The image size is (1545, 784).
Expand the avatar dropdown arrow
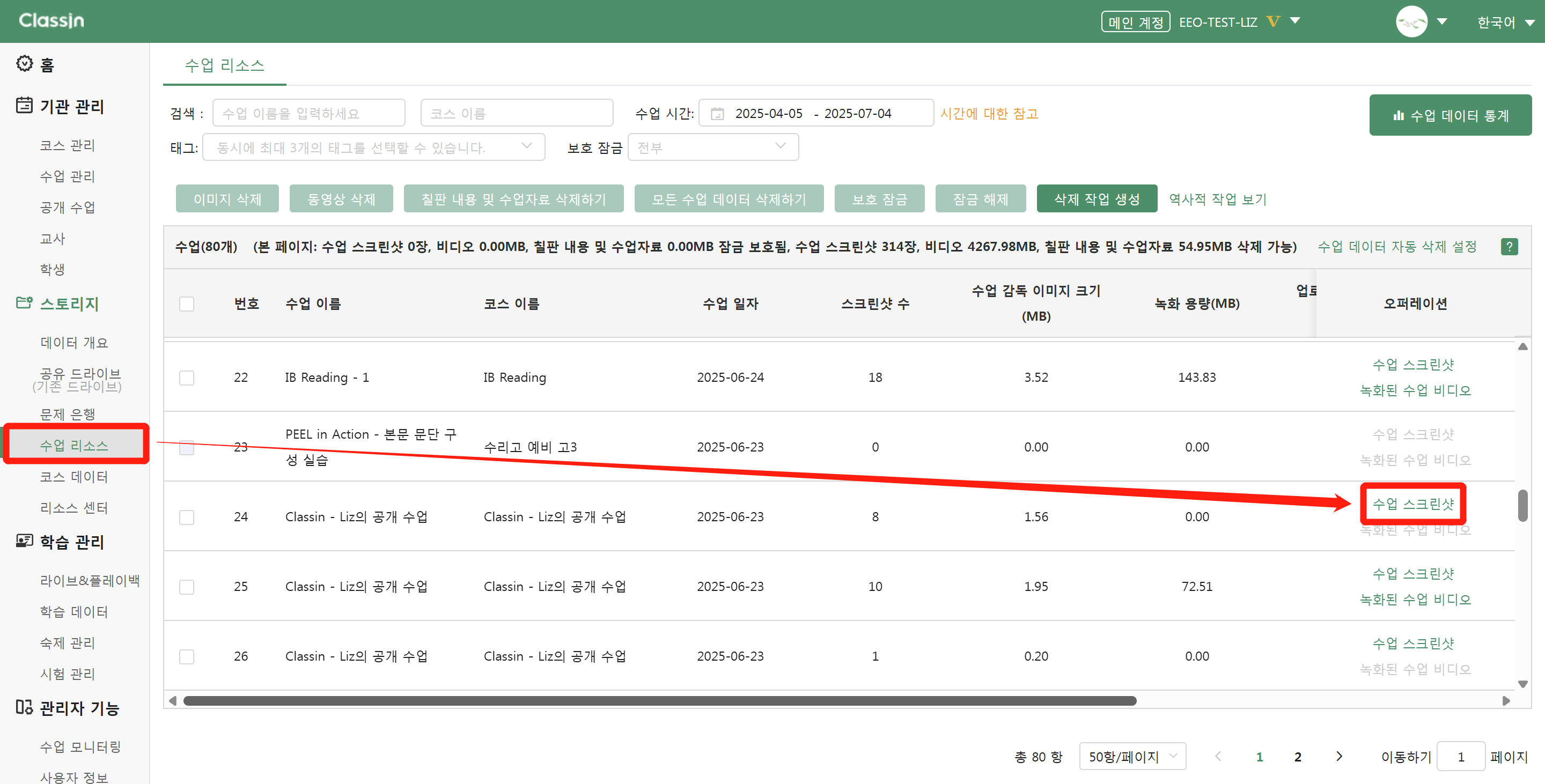coord(1442,21)
